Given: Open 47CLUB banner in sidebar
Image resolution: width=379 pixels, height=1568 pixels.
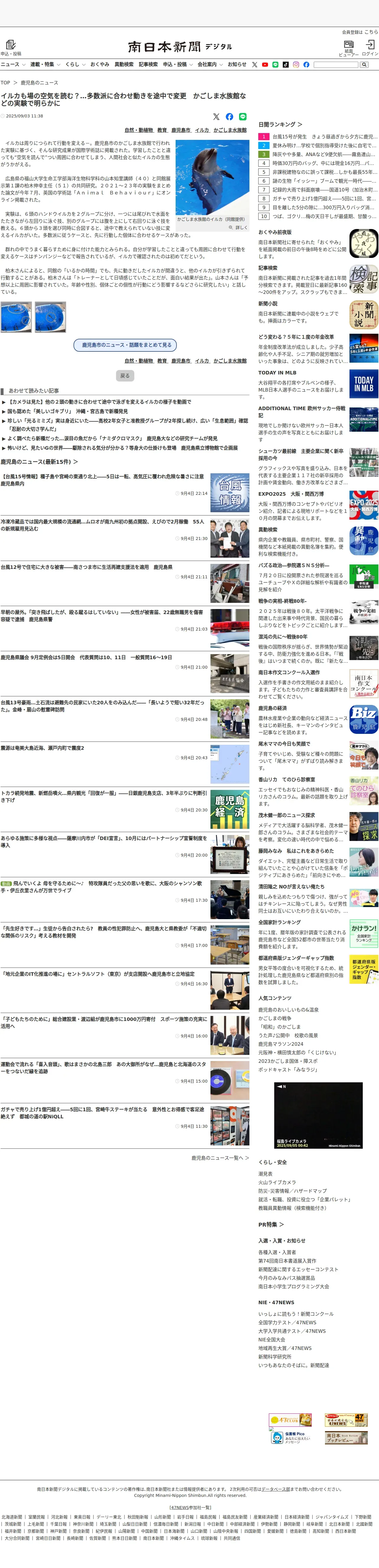Looking at the screenshot, I should (x=290, y=1420).
